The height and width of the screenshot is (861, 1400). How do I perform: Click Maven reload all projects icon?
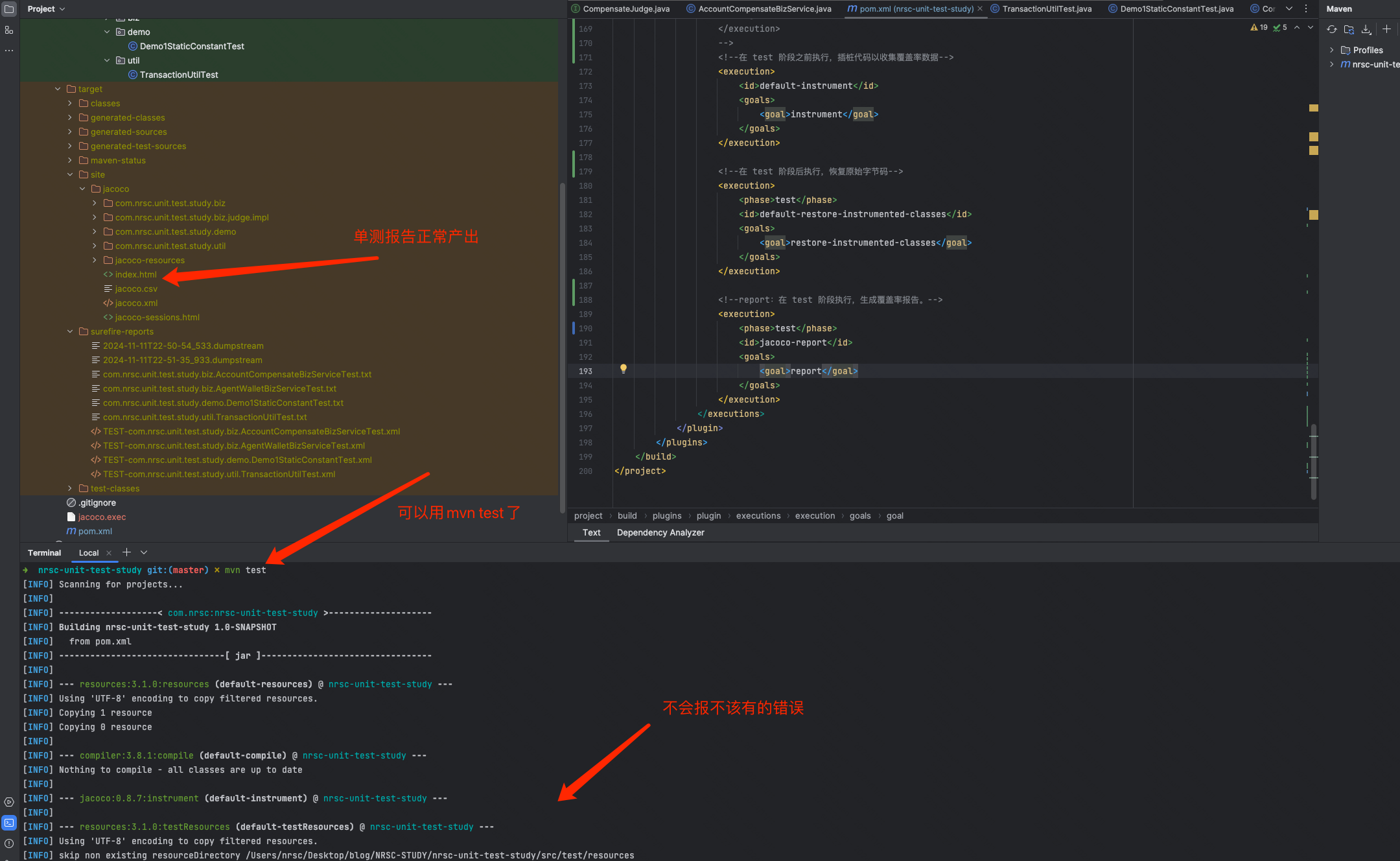(x=1331, y=29)
